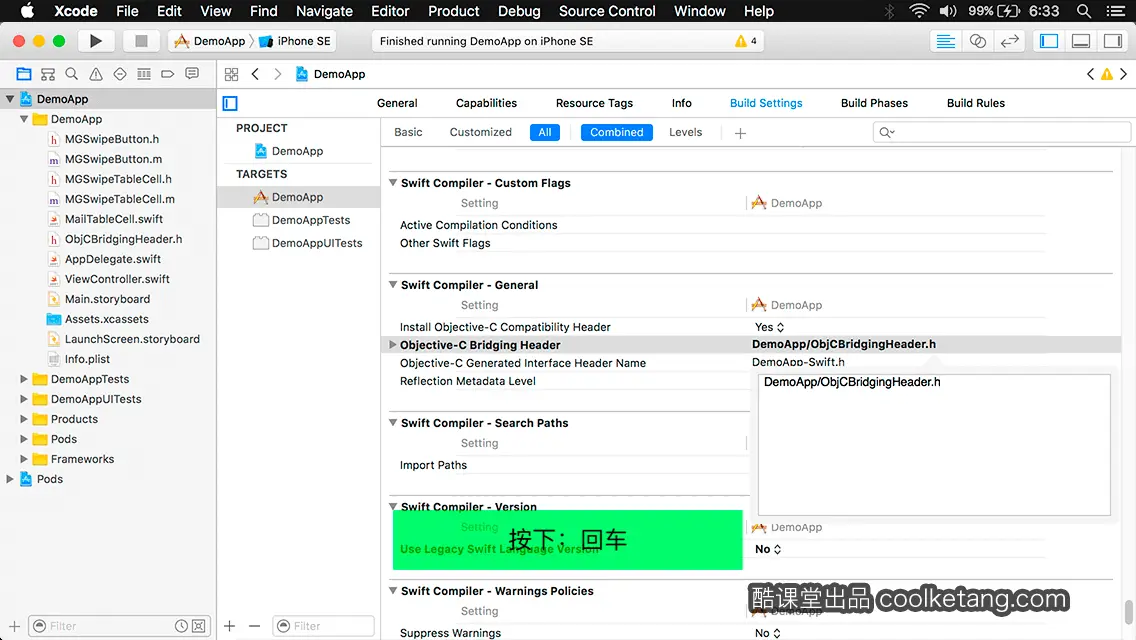The width and height of the screenshot is (1136, 640).
Task: Select the Customized settings filter
Action: (480, 132)
